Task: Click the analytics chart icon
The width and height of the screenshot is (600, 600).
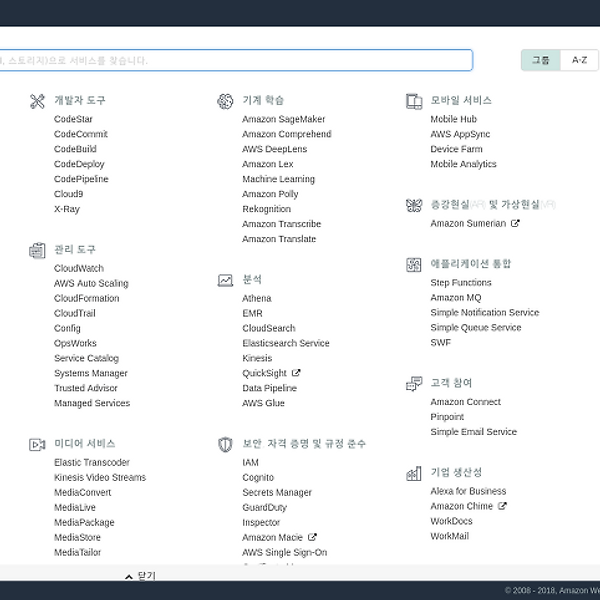Action: (225, 280)
